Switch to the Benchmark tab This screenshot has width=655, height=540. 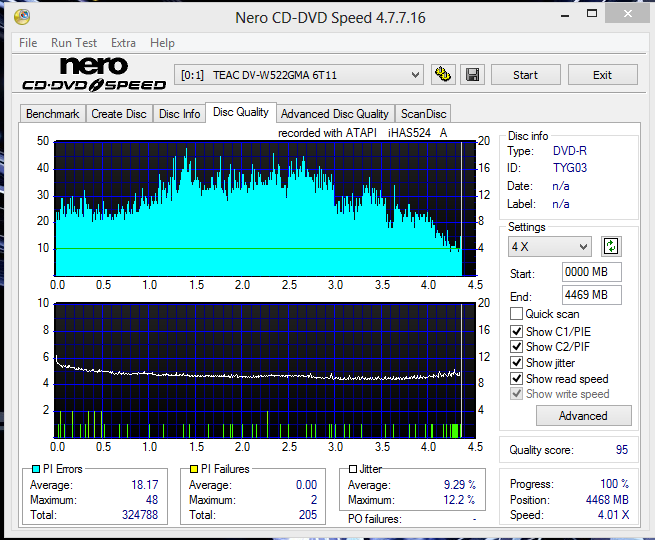point(53,114)
